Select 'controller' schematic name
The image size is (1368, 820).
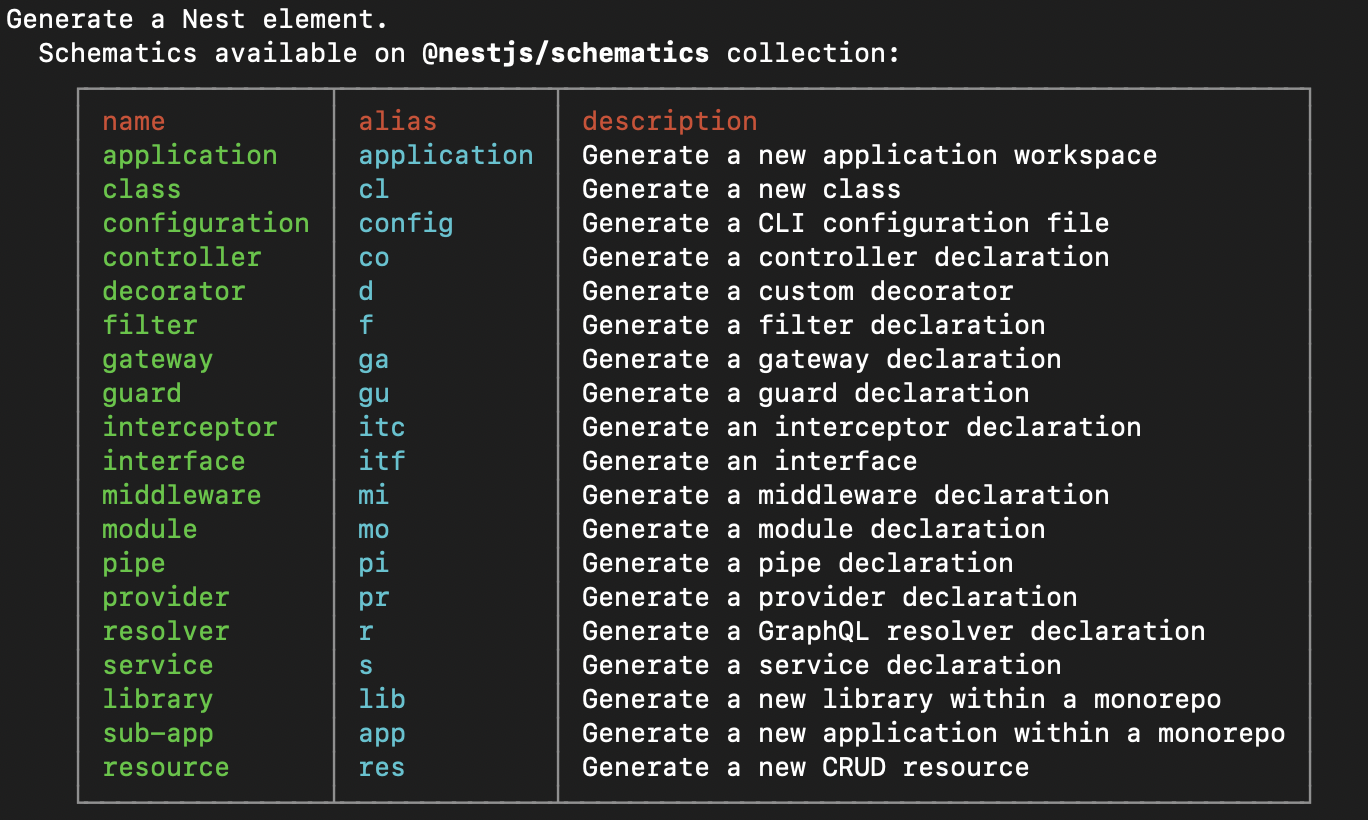[182, 258]
